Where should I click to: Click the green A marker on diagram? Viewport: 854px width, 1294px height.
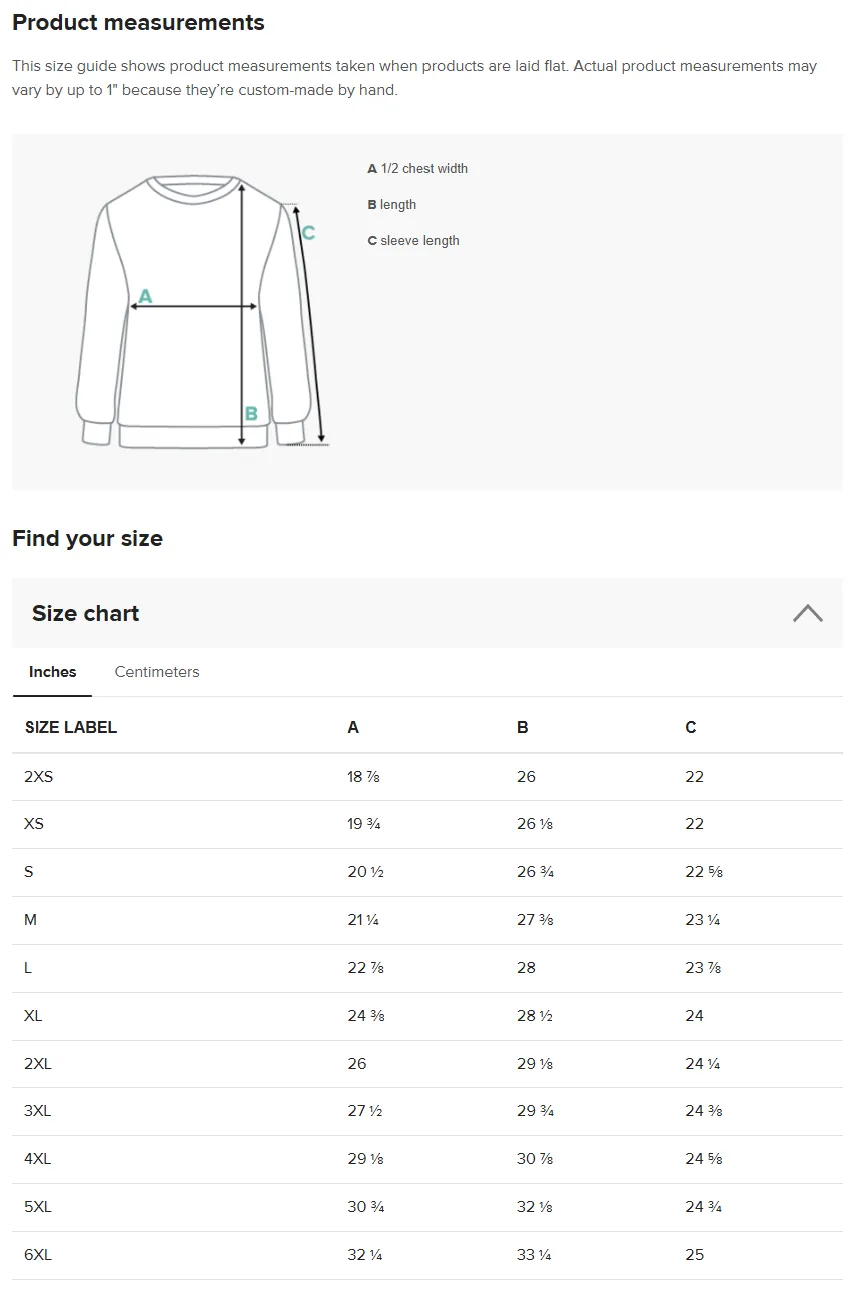(145, 296)
